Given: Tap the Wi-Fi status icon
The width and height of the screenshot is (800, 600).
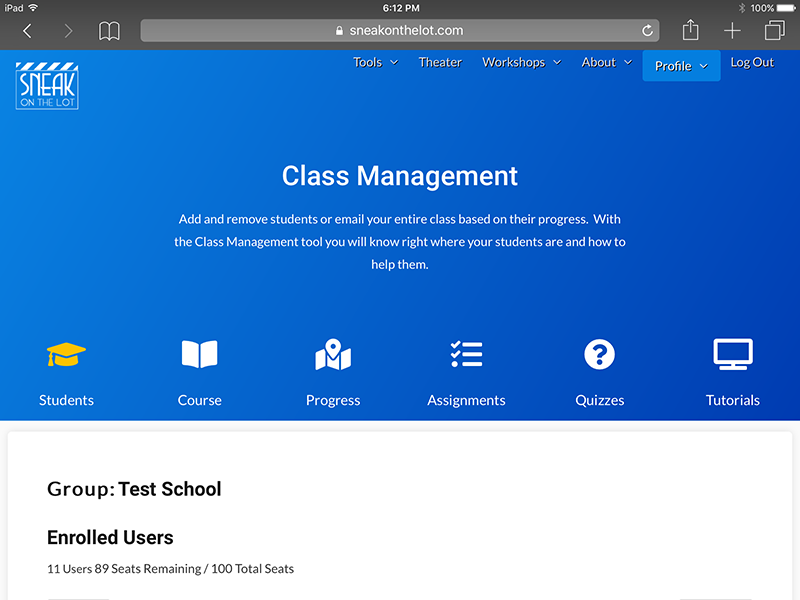Looking at the screenshot, I should [x=33, y=8].
